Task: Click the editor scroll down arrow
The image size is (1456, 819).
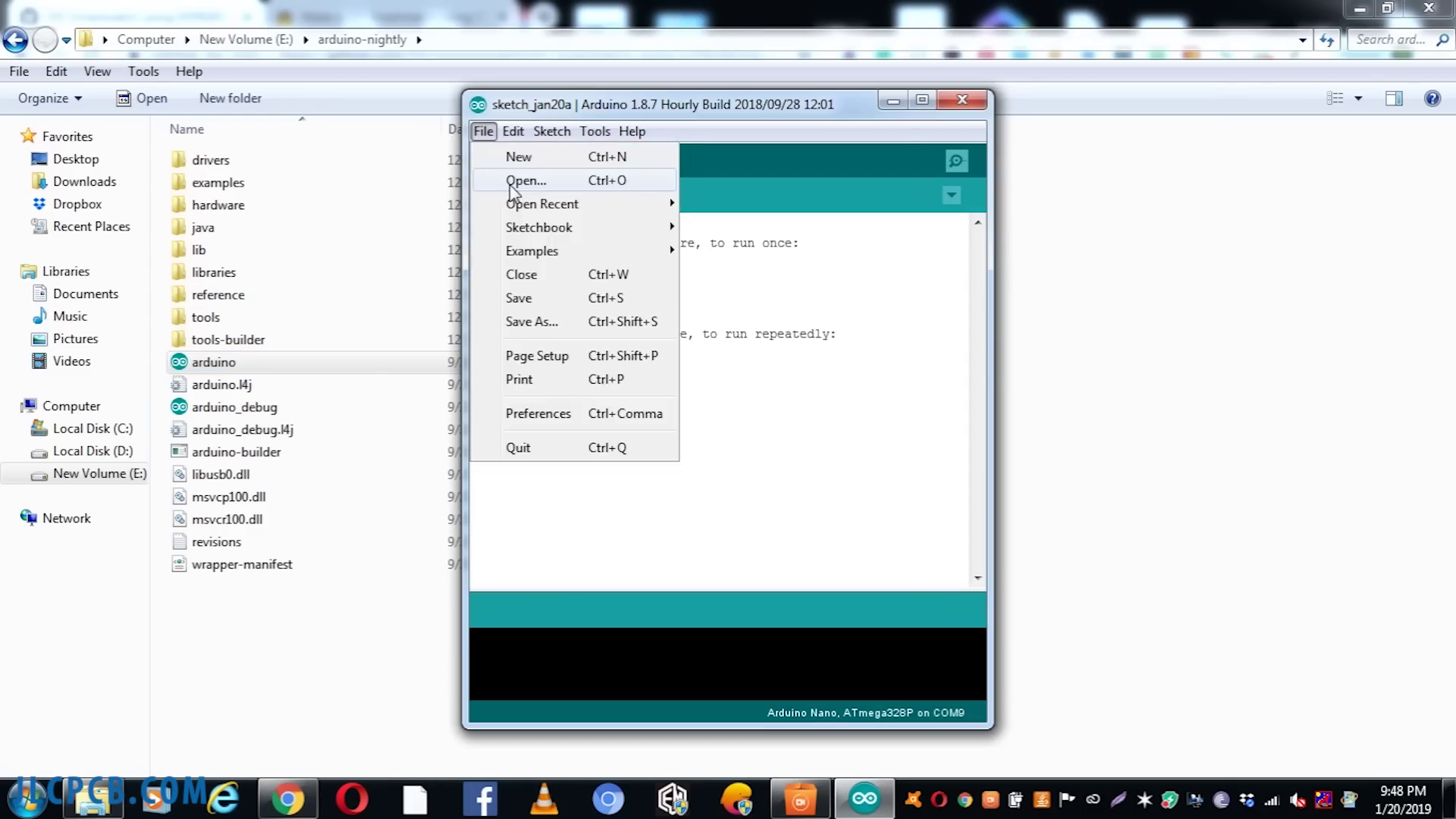Action: coord(977,579)
